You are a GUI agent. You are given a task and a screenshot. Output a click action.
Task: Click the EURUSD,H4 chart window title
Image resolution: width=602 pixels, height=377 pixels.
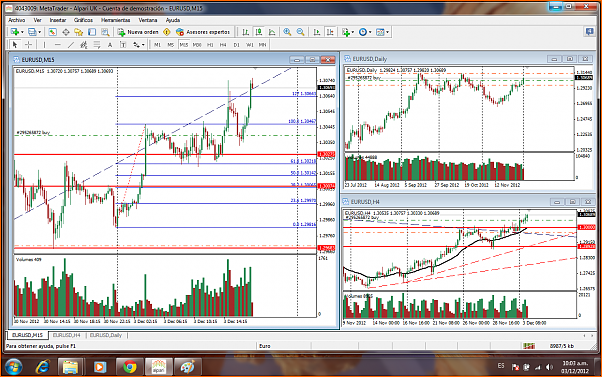coord(365,202)
